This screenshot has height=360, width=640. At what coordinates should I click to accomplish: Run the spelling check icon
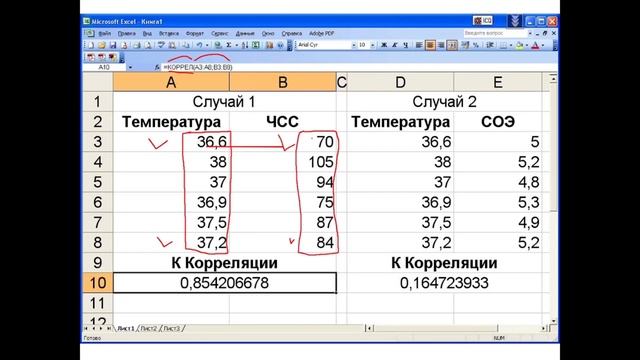click(x=161, y=45)
